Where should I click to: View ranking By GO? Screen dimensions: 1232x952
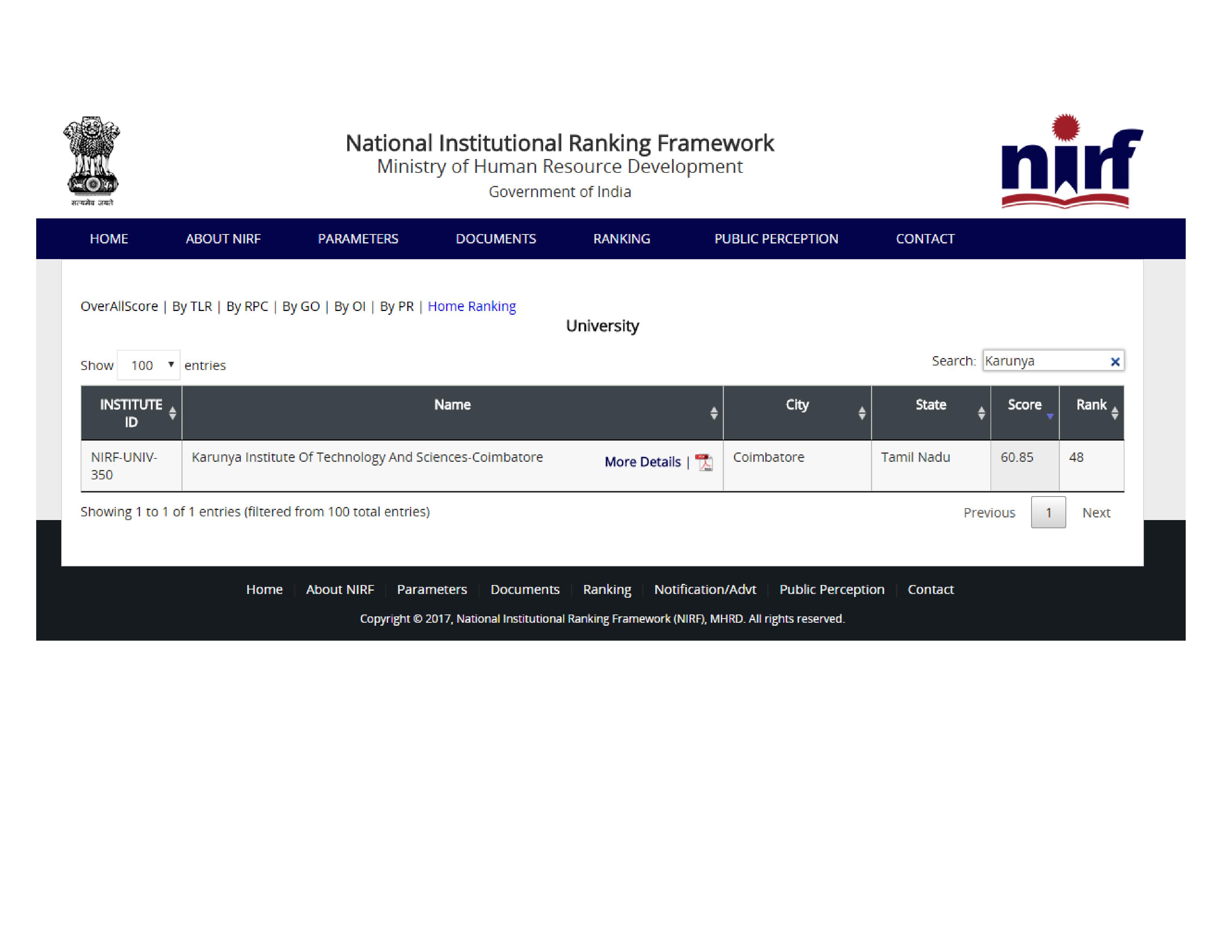click(301, 306)
